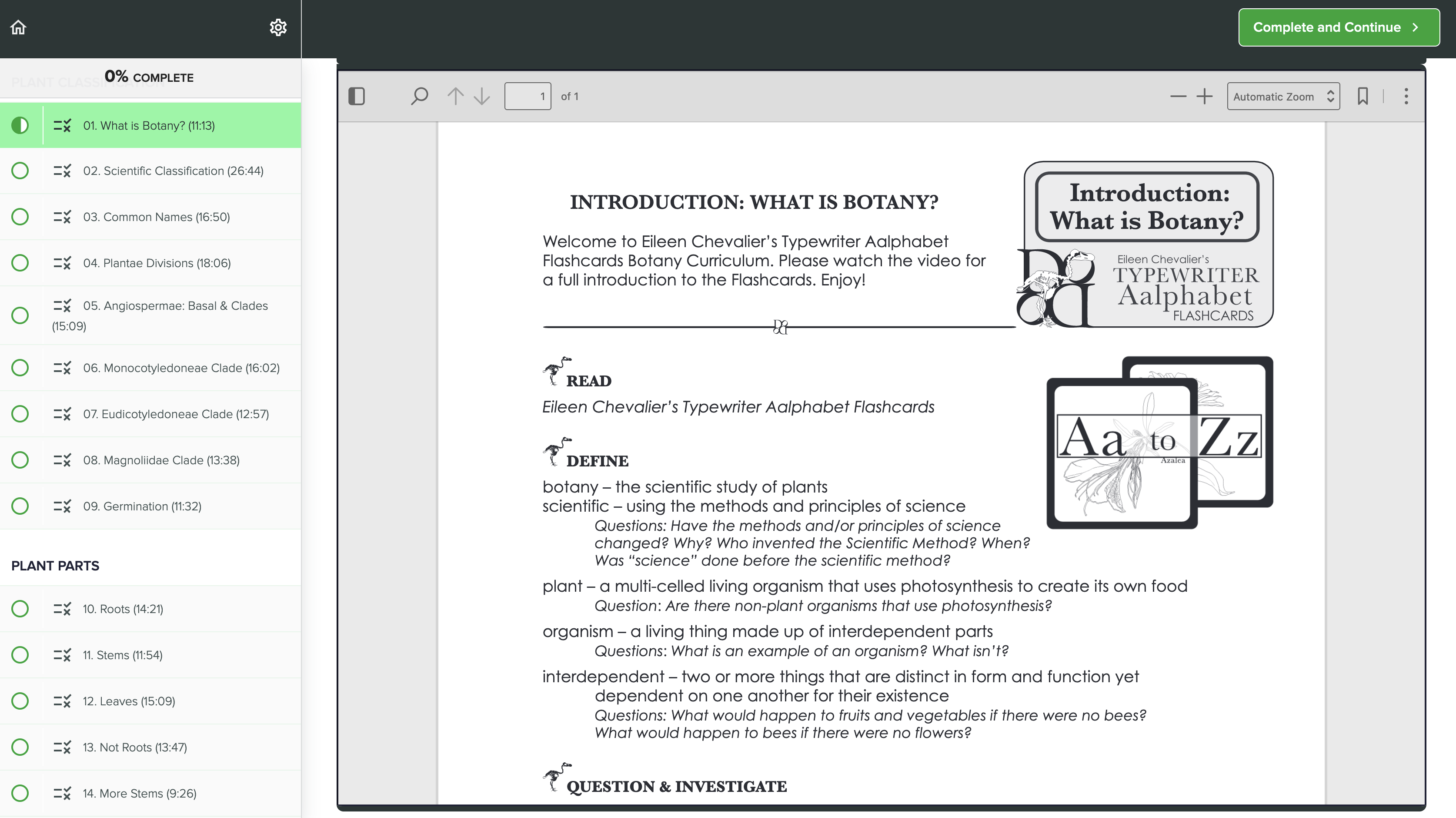Screen dimensions: 1456x818
Task: Toggle completion circle for Plantae Divisions
Action: (x=20, y=263)
